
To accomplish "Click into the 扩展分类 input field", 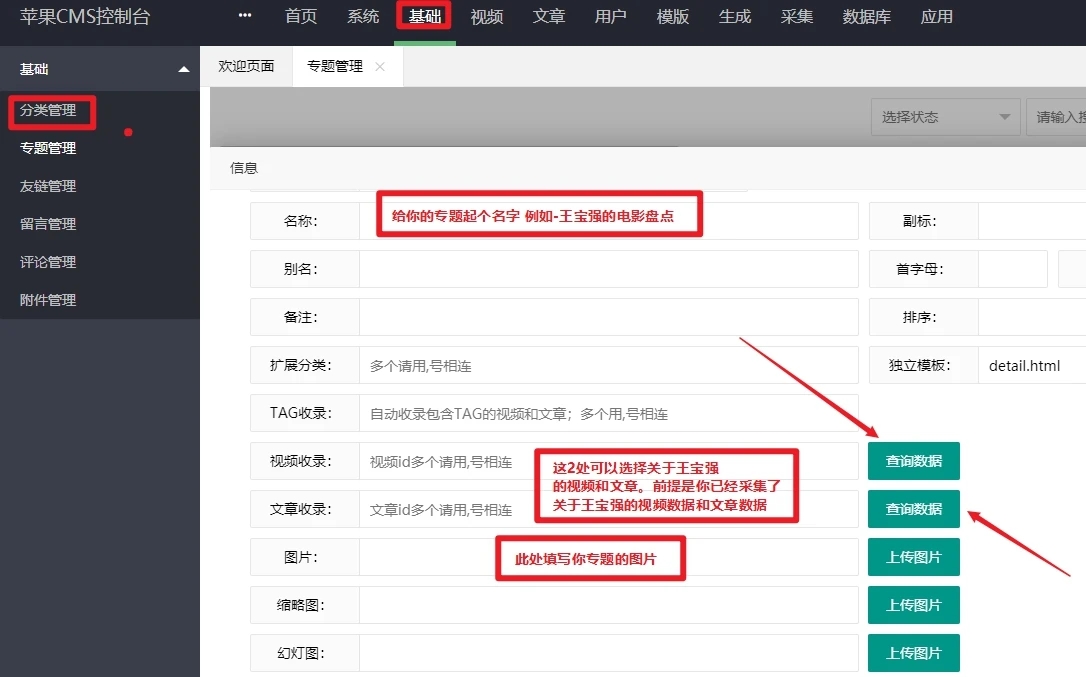I will [x=608, y=365].
